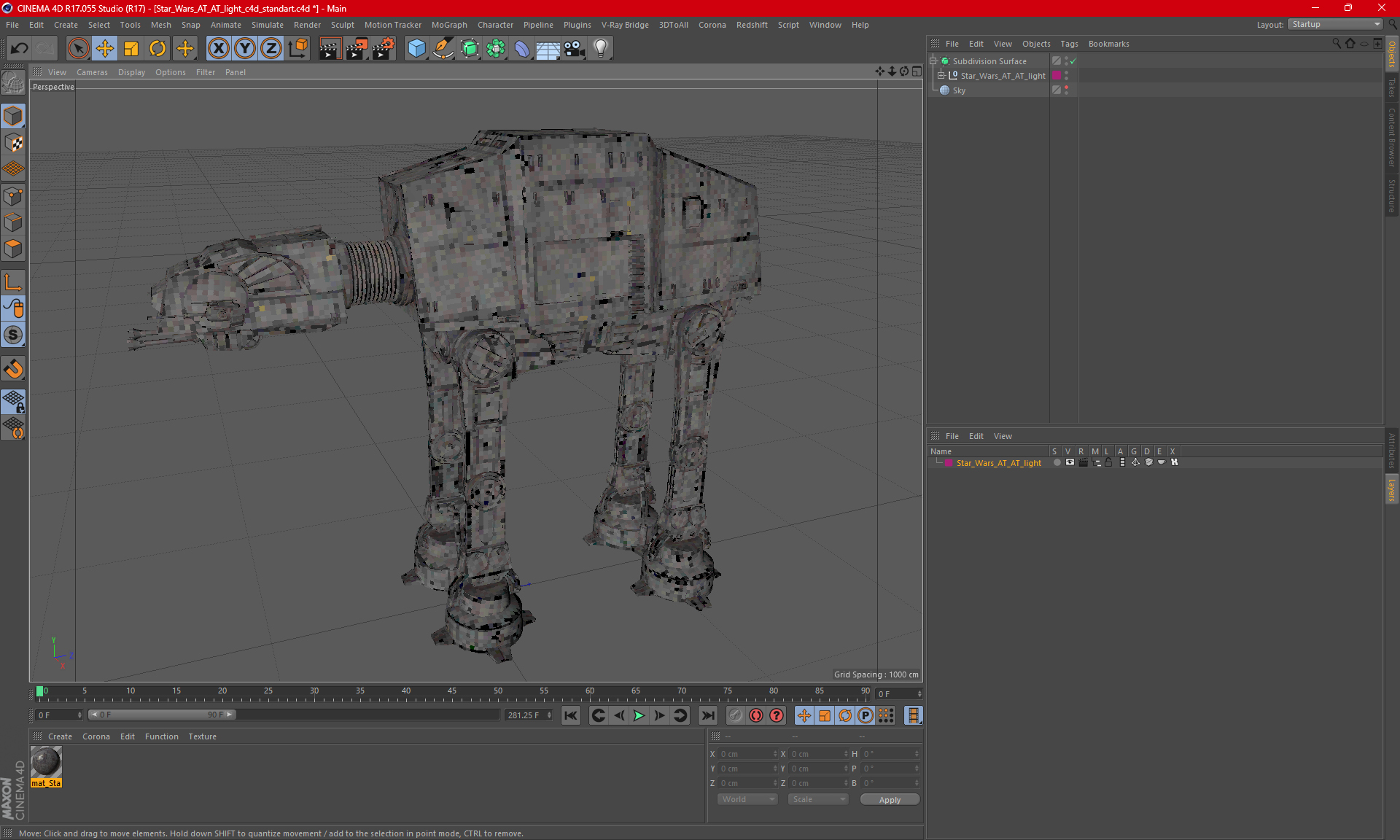Toggle Z axis lock
The height and width of the screenshot is (840, 1400).
pyautogui.click(x=271, y=49)
